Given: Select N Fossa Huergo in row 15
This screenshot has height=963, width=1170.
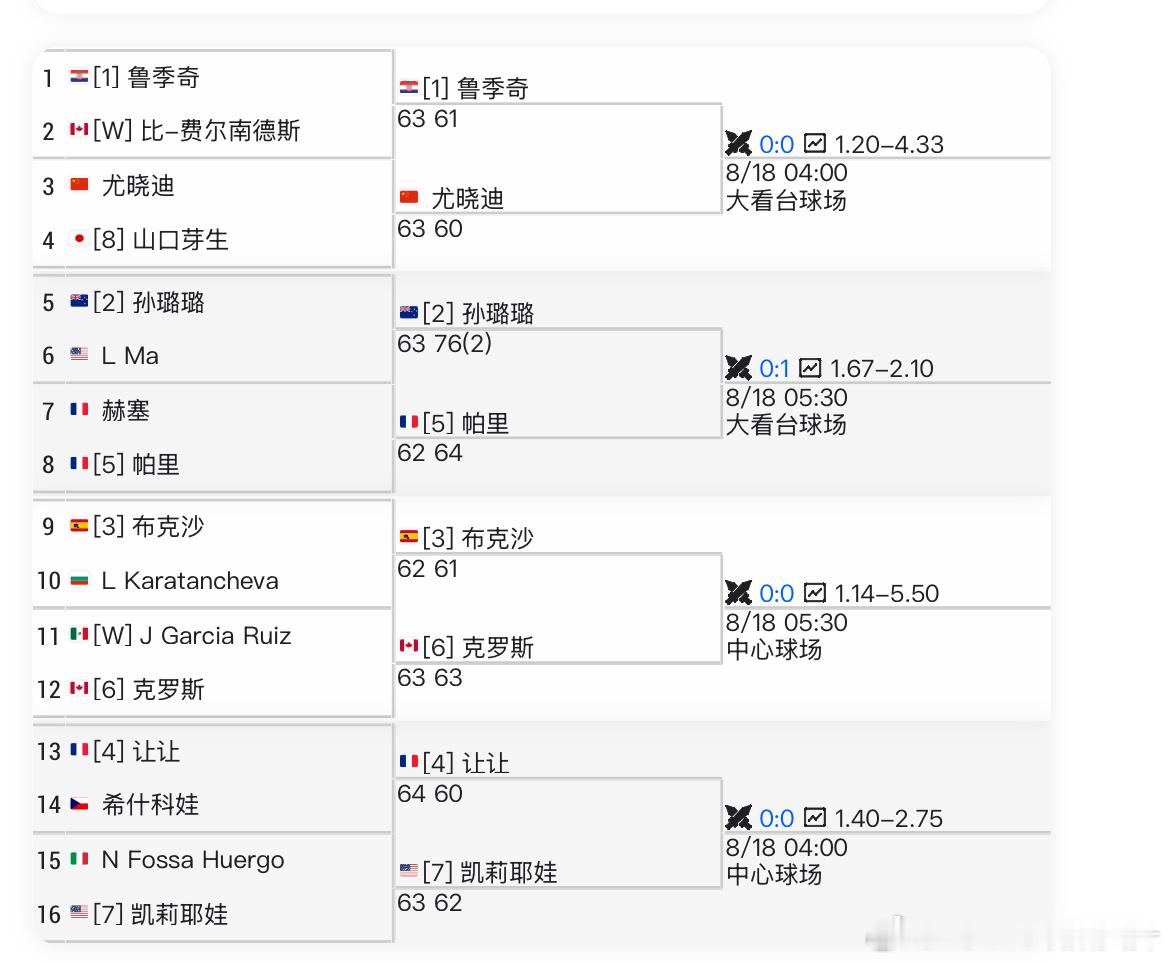Looking at the screenshot, I should click(x=193, y=860).
